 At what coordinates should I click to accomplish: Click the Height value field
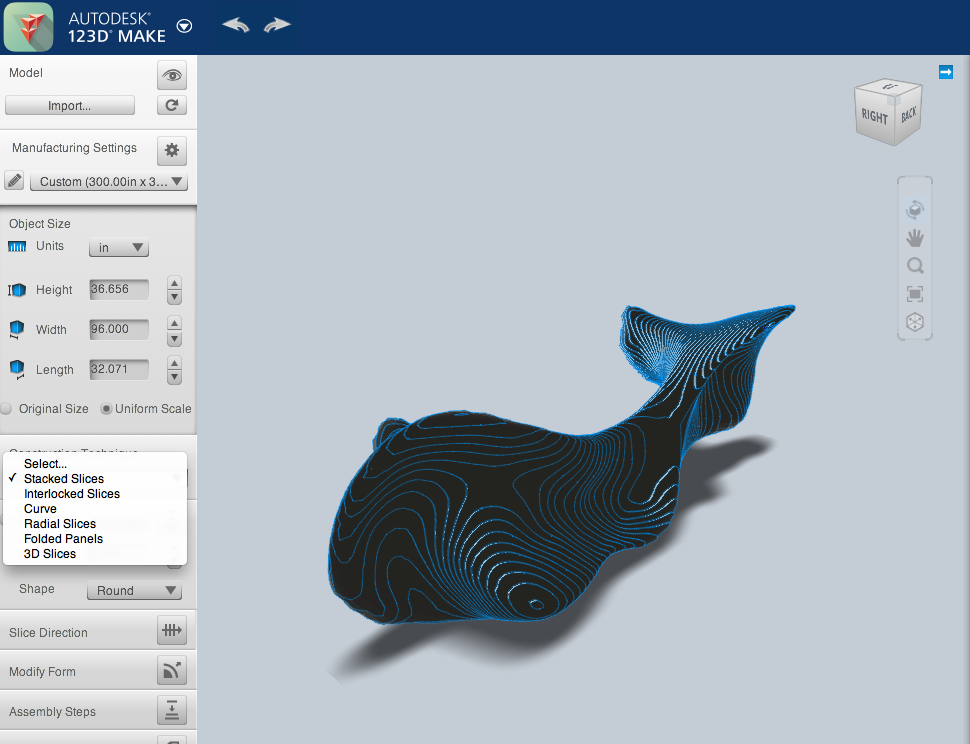tap(119, 289)
